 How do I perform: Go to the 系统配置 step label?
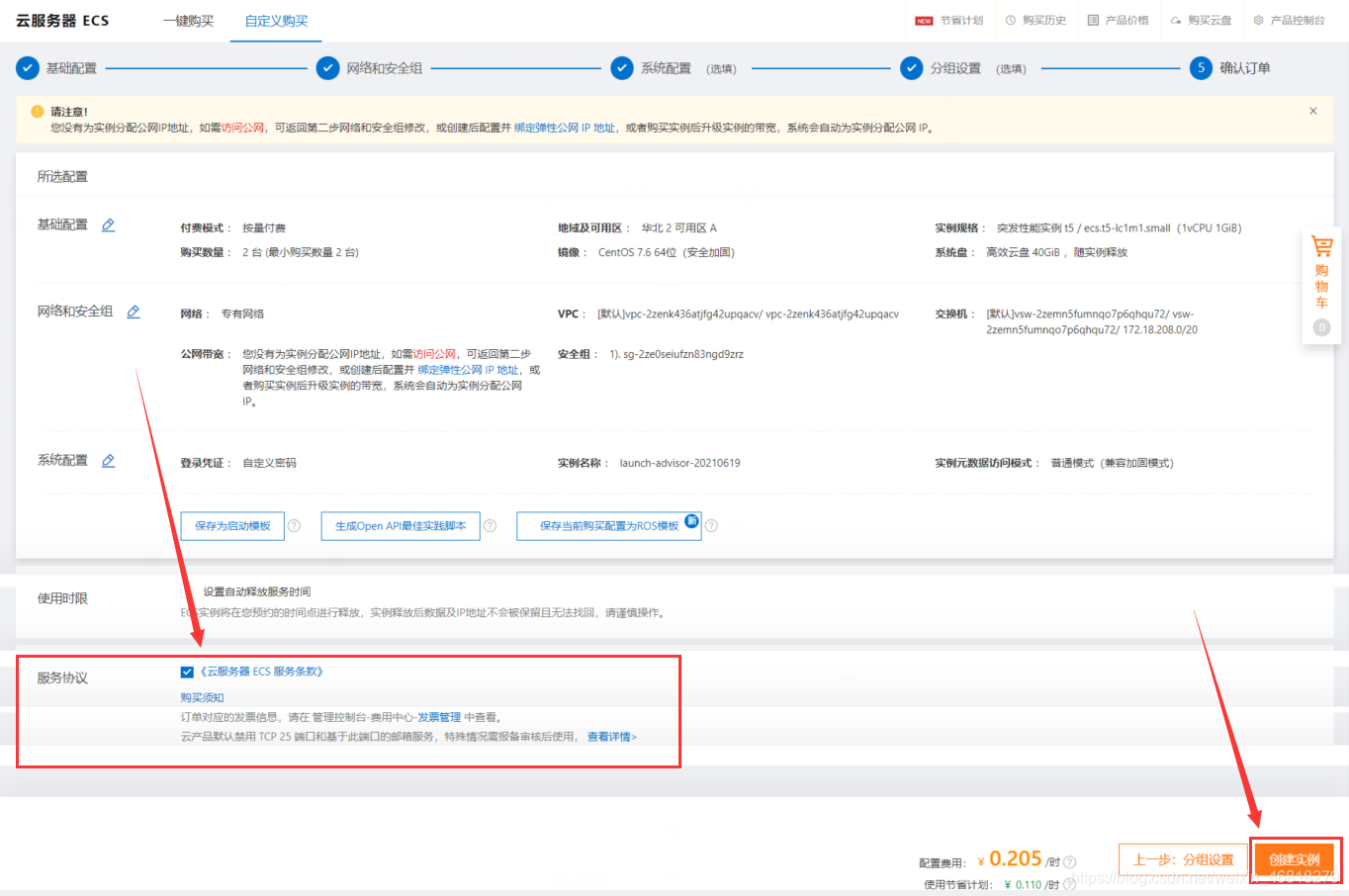(667, 68)
